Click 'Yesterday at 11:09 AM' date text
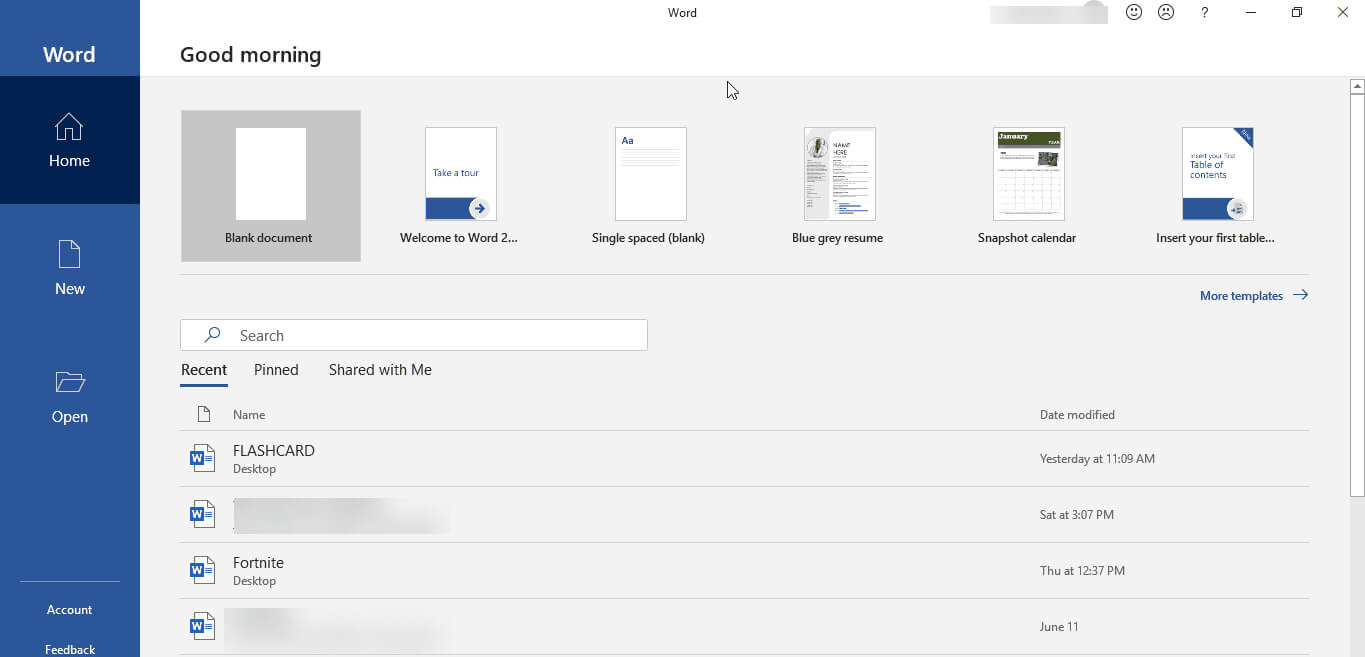This screenshot has height=657, width=1365. coord(1097,459)
